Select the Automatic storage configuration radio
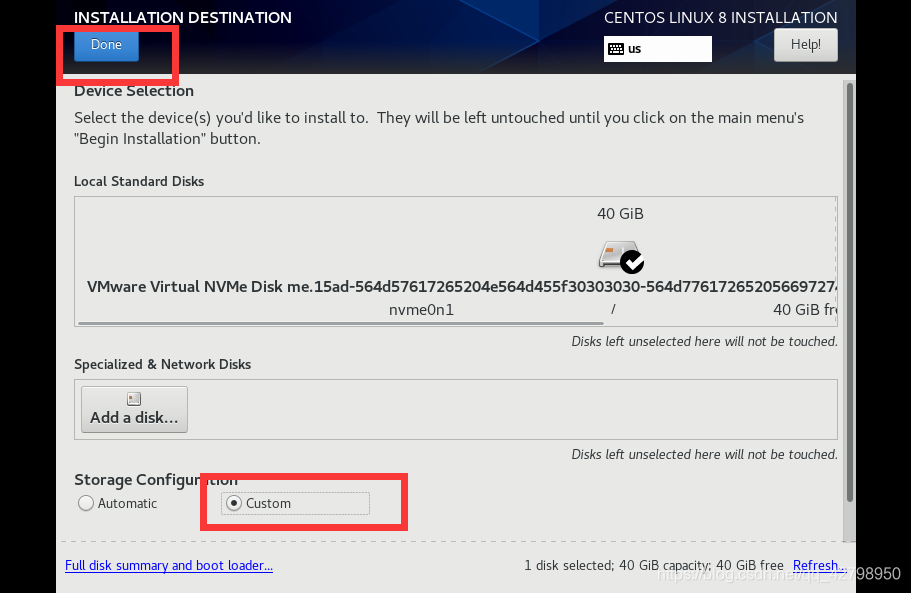911x593 pixels. point(86,503)
